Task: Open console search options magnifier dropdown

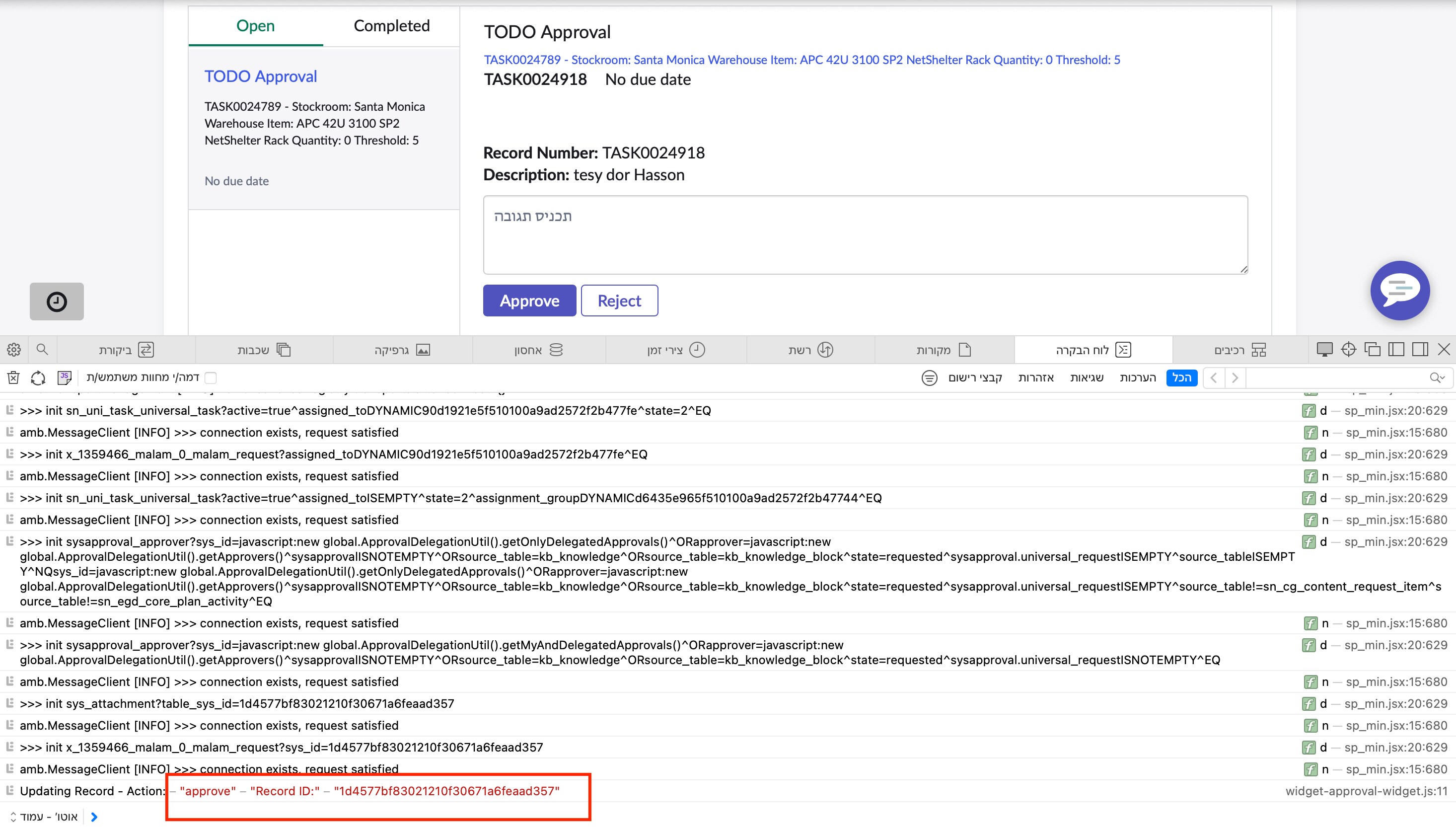Action: 1437,378
